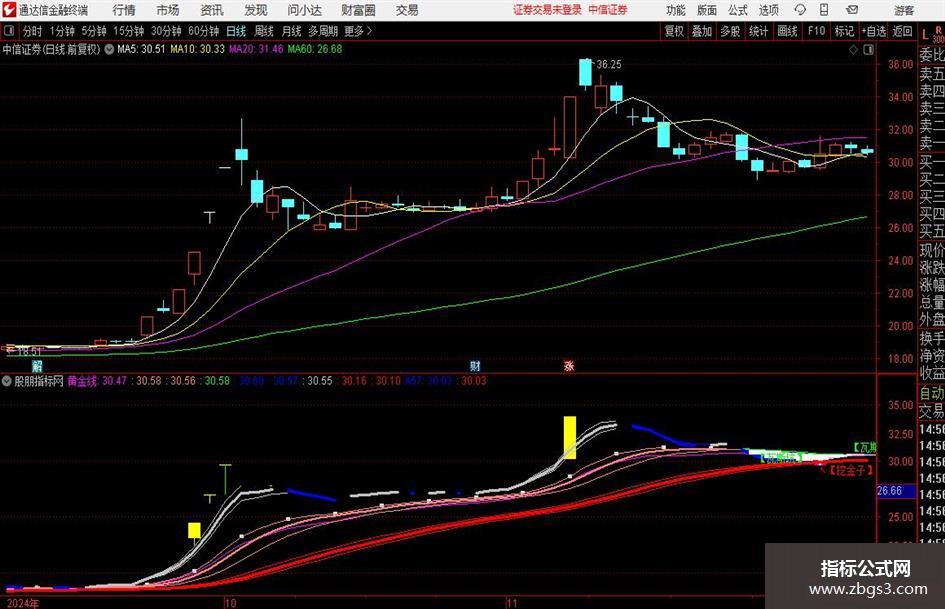Open the headset customer service icon
Viewport: 945px width, 609px height.
pos(800,10)
